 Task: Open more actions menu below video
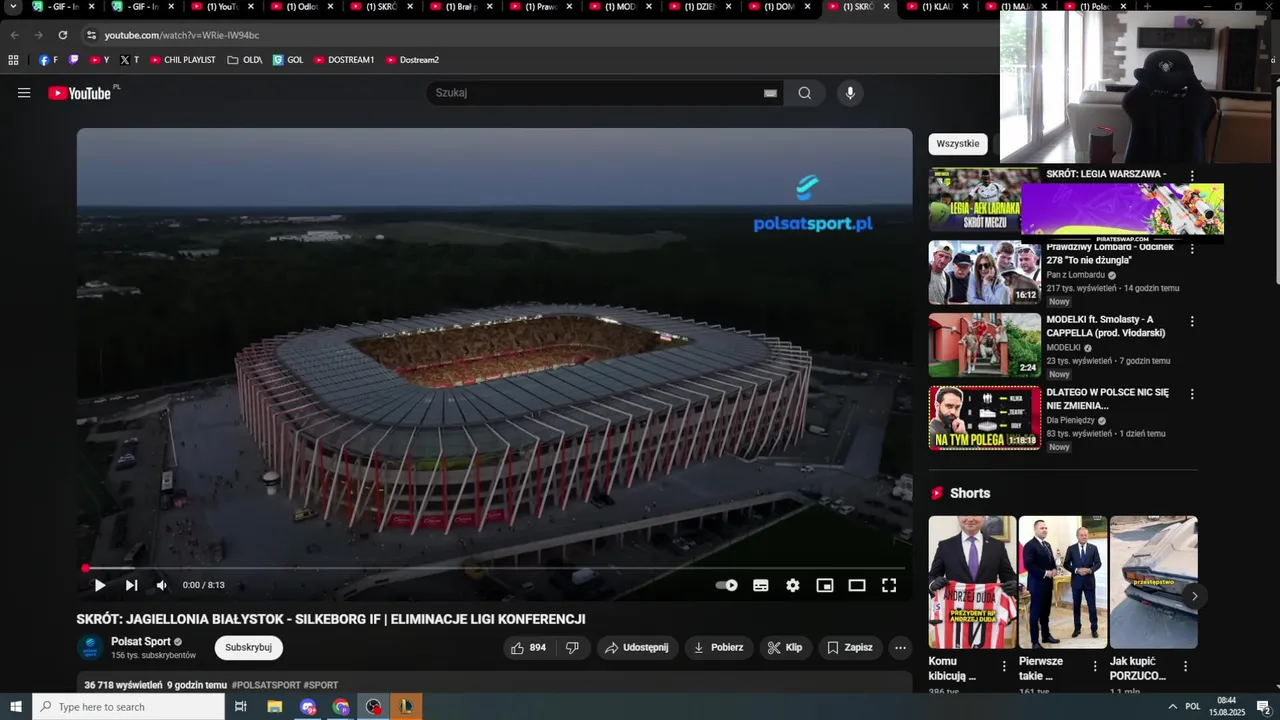coord(900,647)
